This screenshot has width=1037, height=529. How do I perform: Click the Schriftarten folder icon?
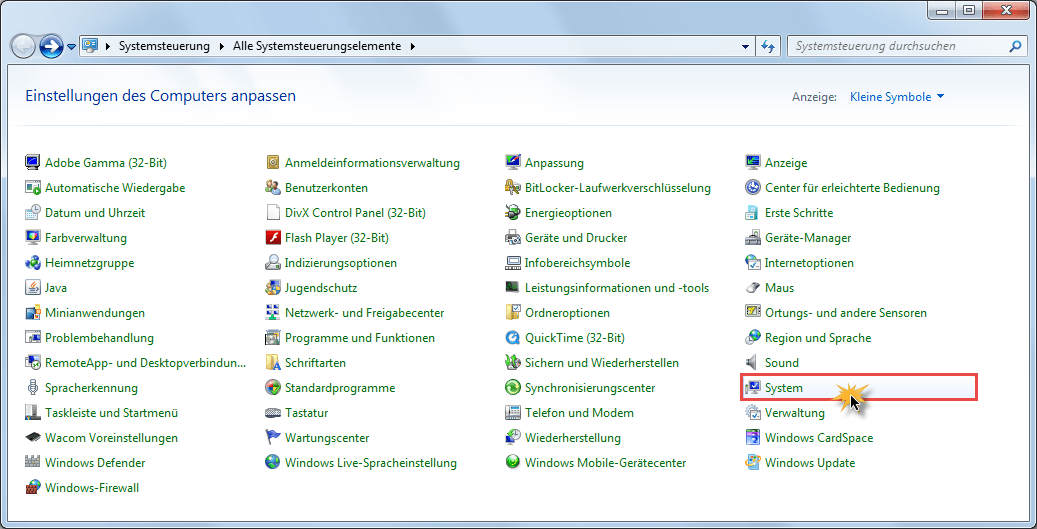click(273, 363)
